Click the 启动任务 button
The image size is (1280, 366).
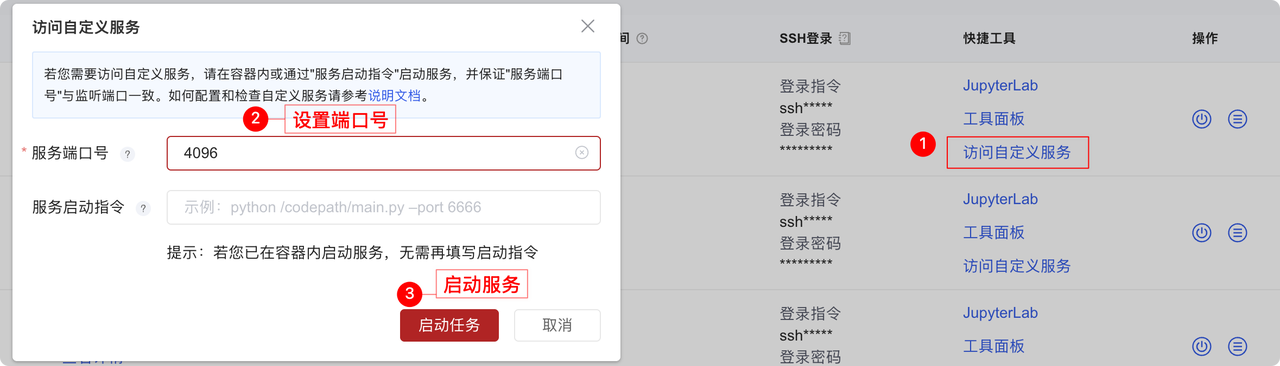tap(449, 325)
